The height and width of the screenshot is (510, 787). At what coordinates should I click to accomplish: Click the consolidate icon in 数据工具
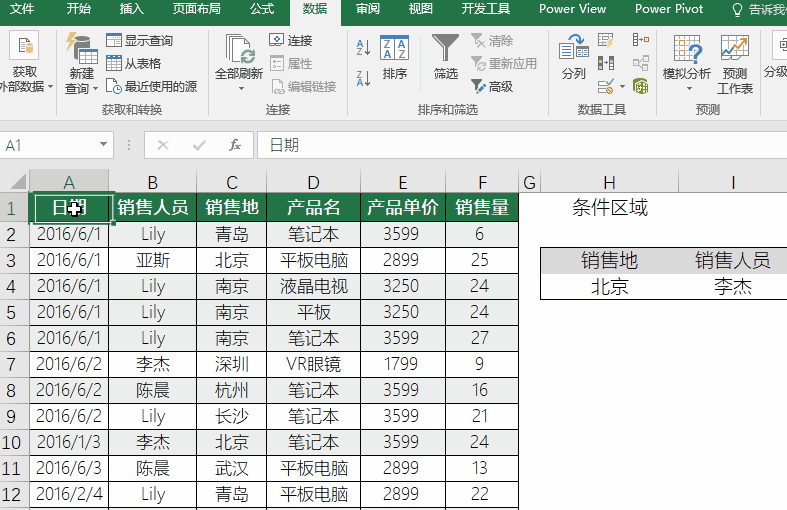[641, 40]
